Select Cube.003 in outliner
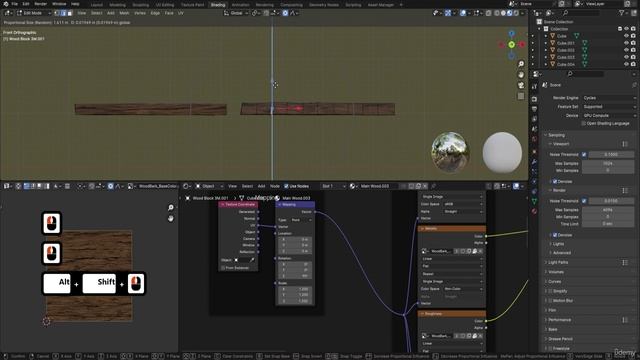The height and width of the screenshot is (360, 640). point(566,57)
